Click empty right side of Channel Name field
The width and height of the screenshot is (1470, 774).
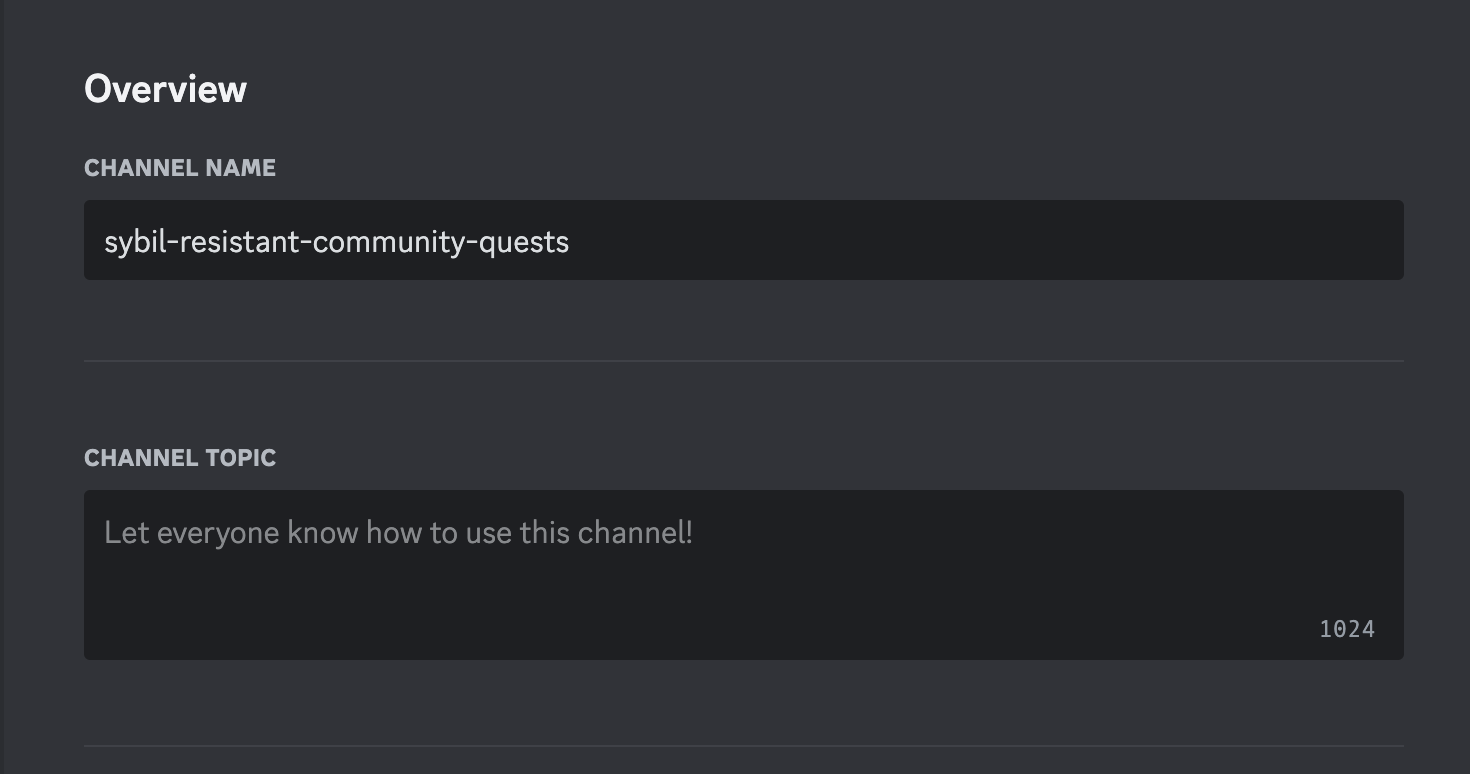pos(1100,240)
